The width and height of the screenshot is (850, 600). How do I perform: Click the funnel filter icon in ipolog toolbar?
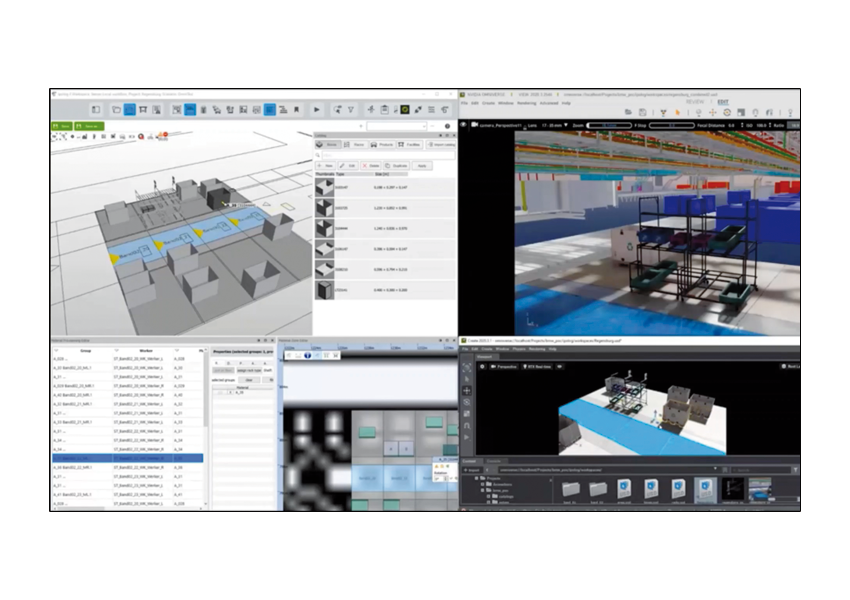coord(351,109)
